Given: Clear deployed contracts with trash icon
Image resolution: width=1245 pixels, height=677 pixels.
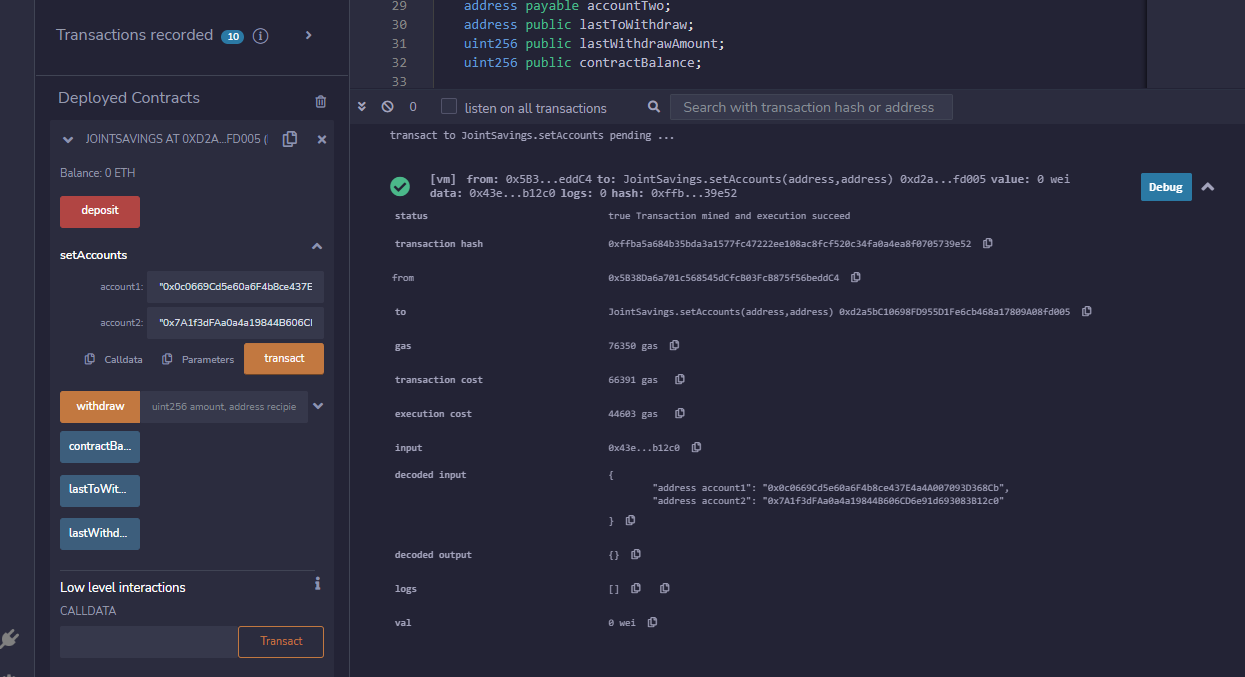Looking at the screenshot, I should (320, 101).
